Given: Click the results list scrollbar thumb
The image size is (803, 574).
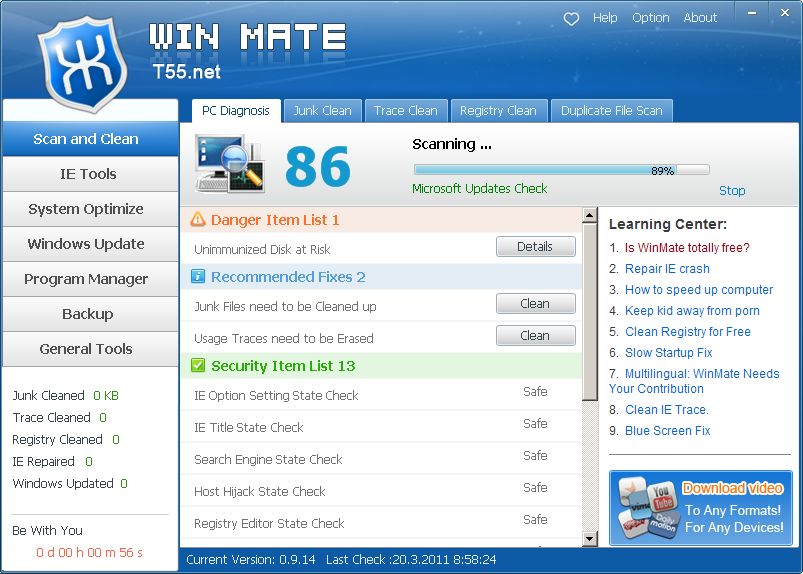Looking at the screenshot, I should point(589,312).
